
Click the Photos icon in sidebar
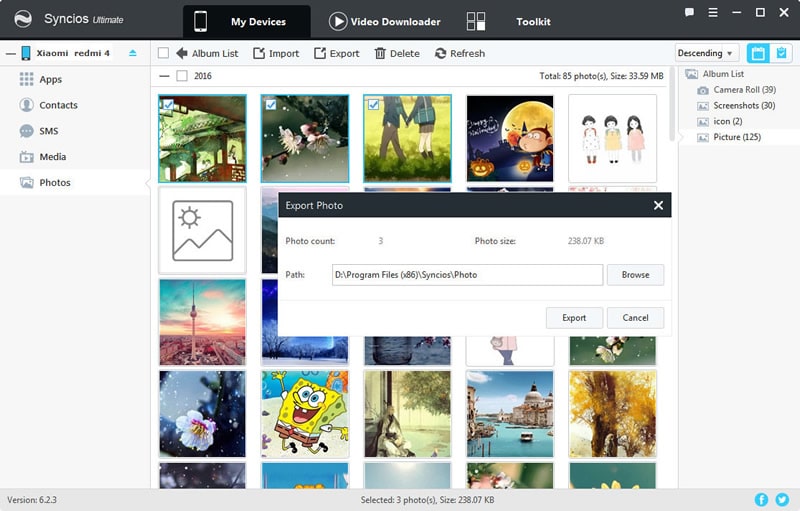point(27,183)
